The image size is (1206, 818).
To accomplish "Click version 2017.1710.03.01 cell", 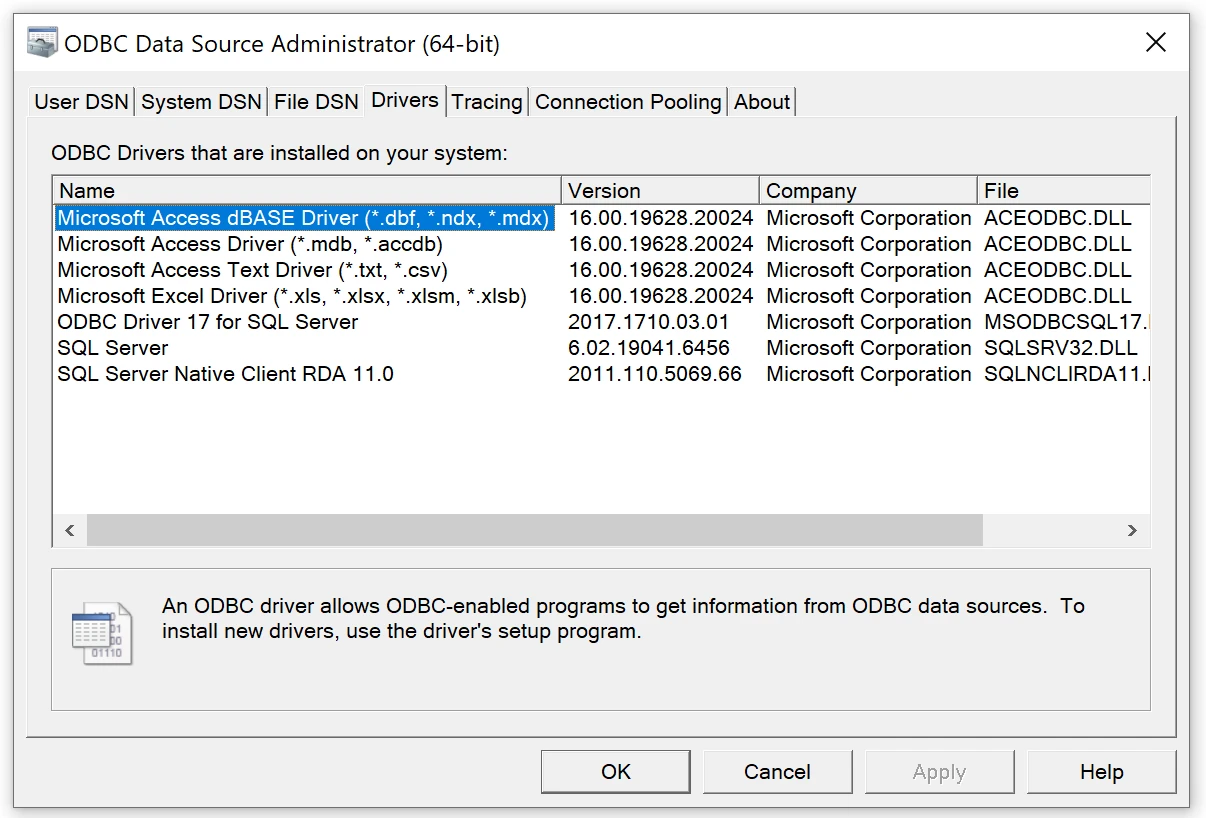I will (x=649, y=322).
